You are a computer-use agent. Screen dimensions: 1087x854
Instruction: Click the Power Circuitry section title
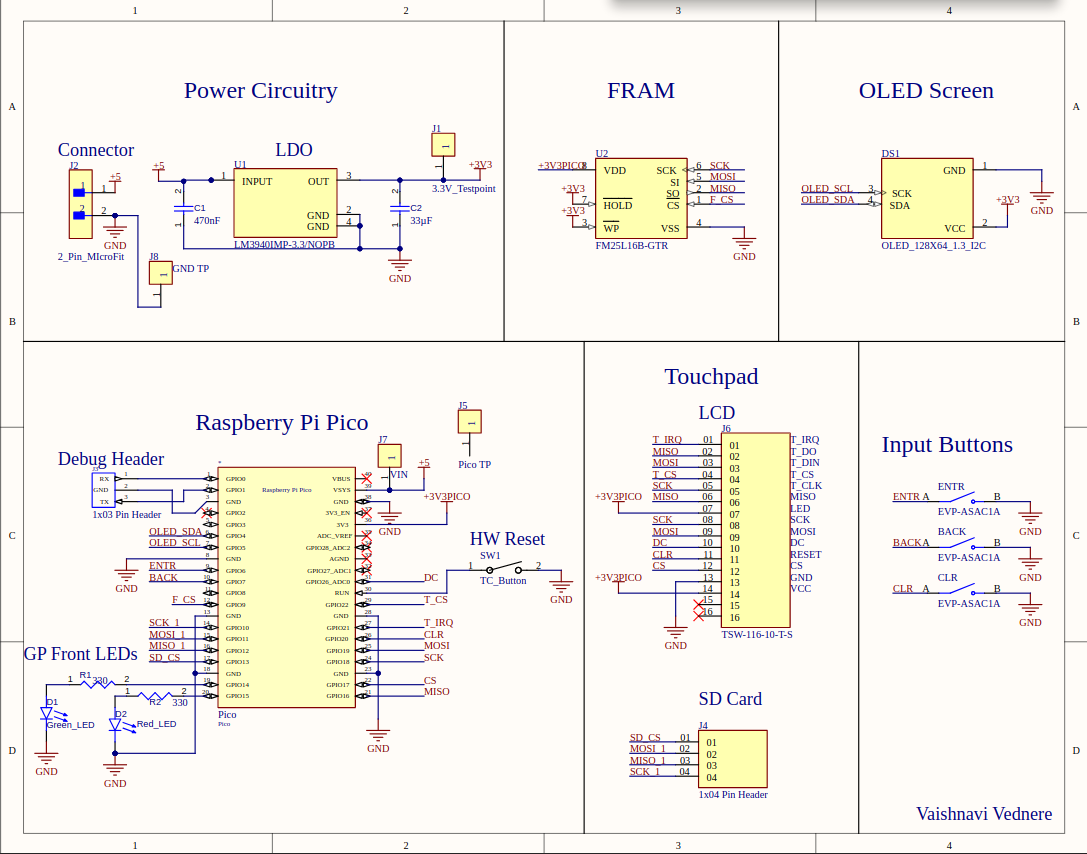pos(261,90)
